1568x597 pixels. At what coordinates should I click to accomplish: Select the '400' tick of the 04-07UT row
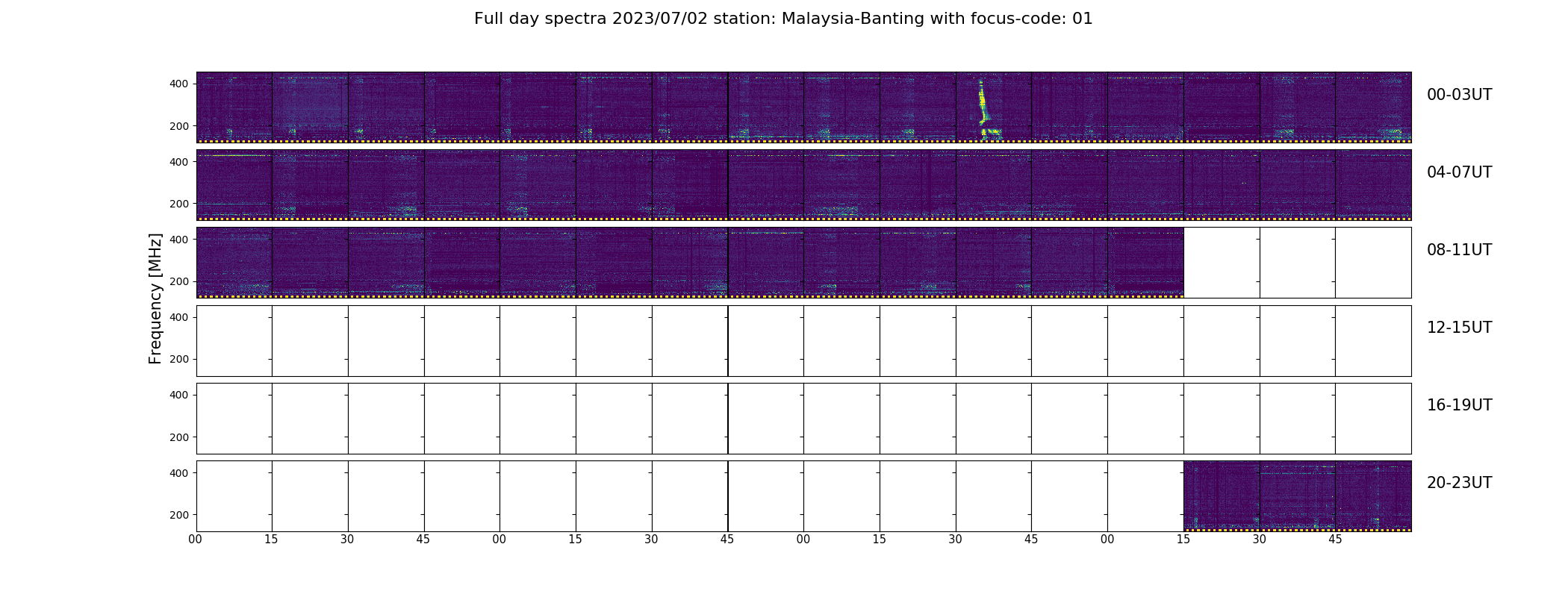[x=179, y=161]
